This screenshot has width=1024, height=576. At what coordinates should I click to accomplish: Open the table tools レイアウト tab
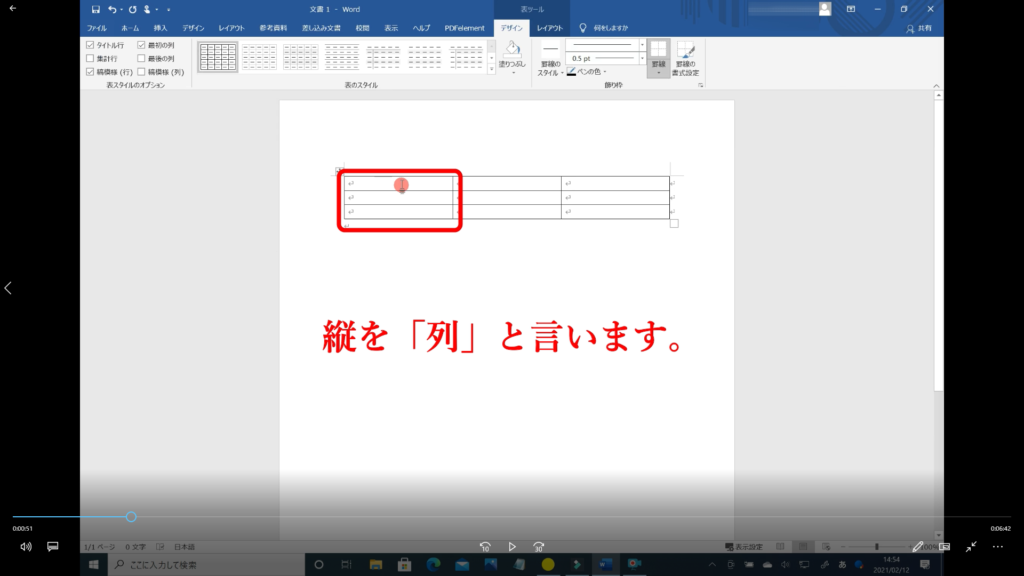pos(549,29)
